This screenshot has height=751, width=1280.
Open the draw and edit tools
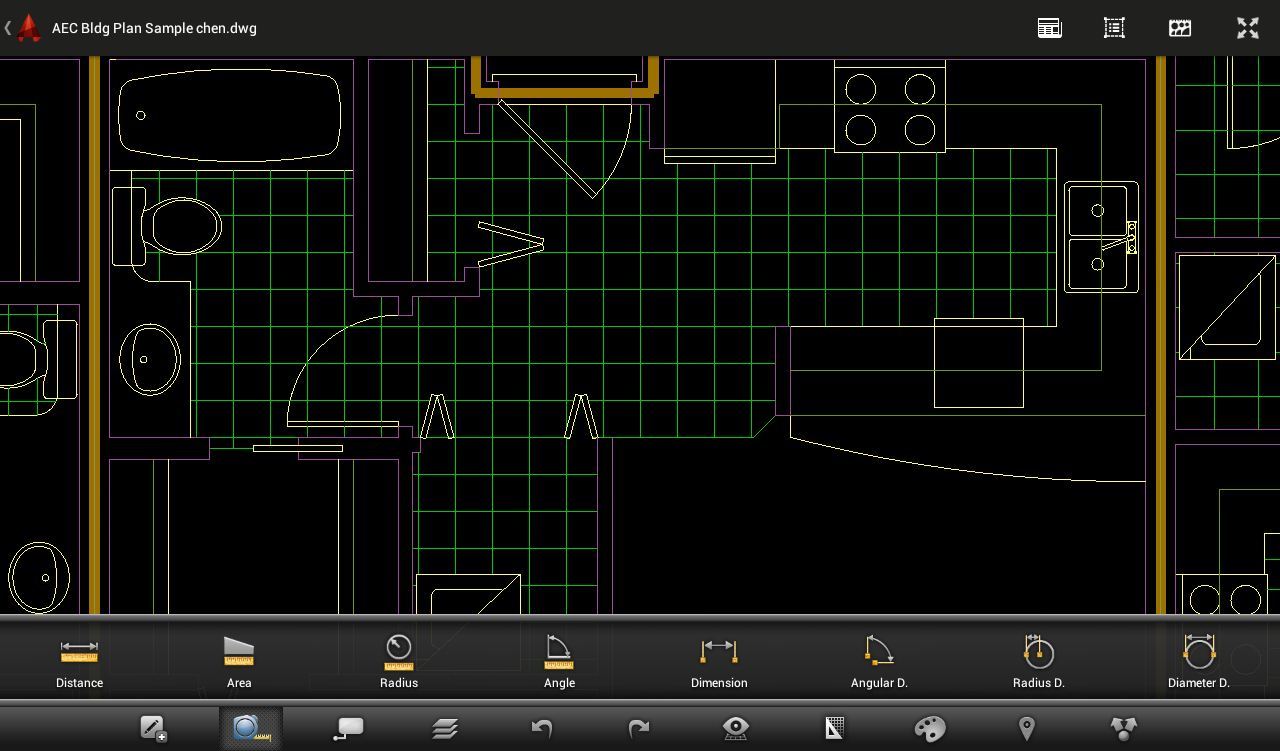pos(153,728)
